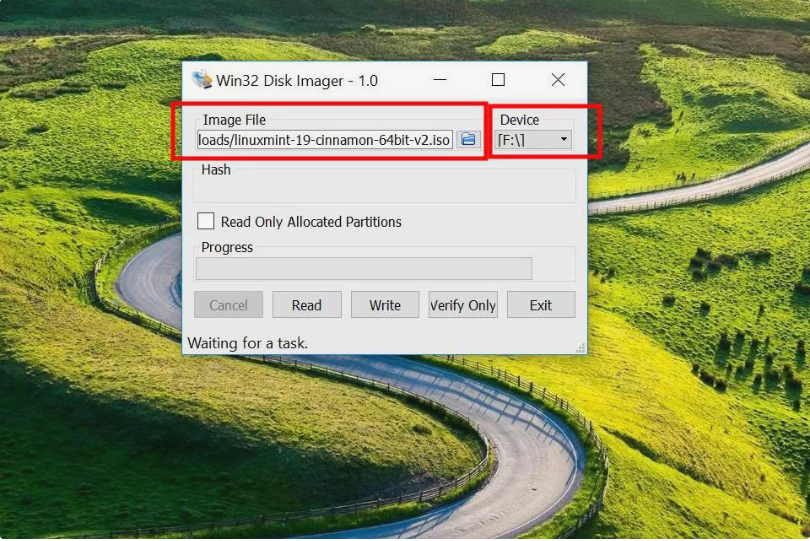This screenshot has width=810, height=541.
Task: Click the Write button
Action: point(385,305)
